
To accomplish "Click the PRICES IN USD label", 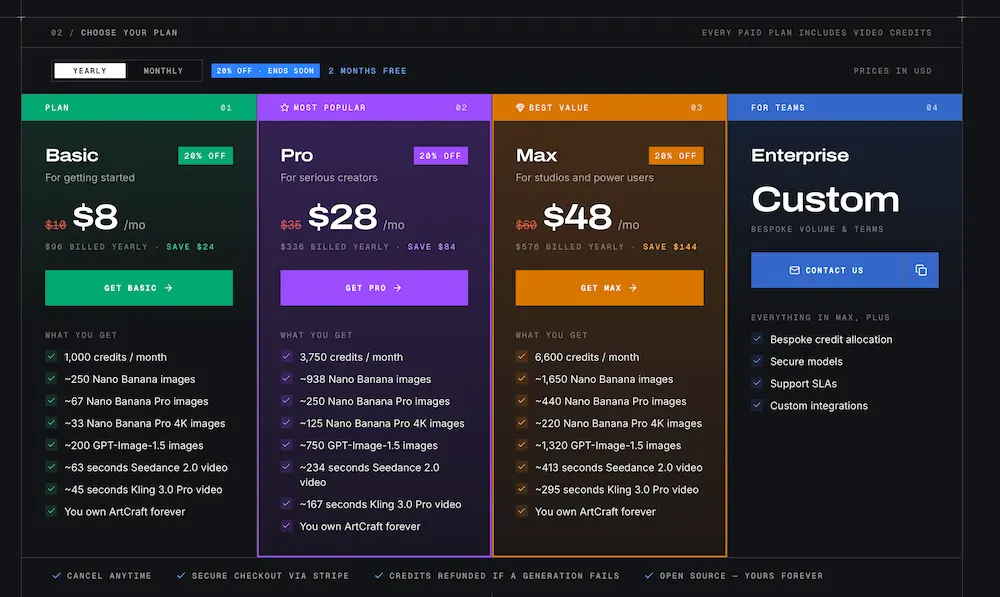I will [x=892, y=71].
